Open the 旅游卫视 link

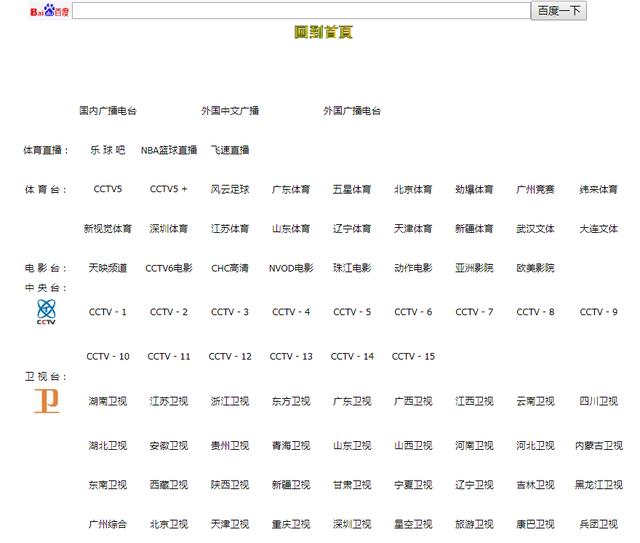click(474, 524)
